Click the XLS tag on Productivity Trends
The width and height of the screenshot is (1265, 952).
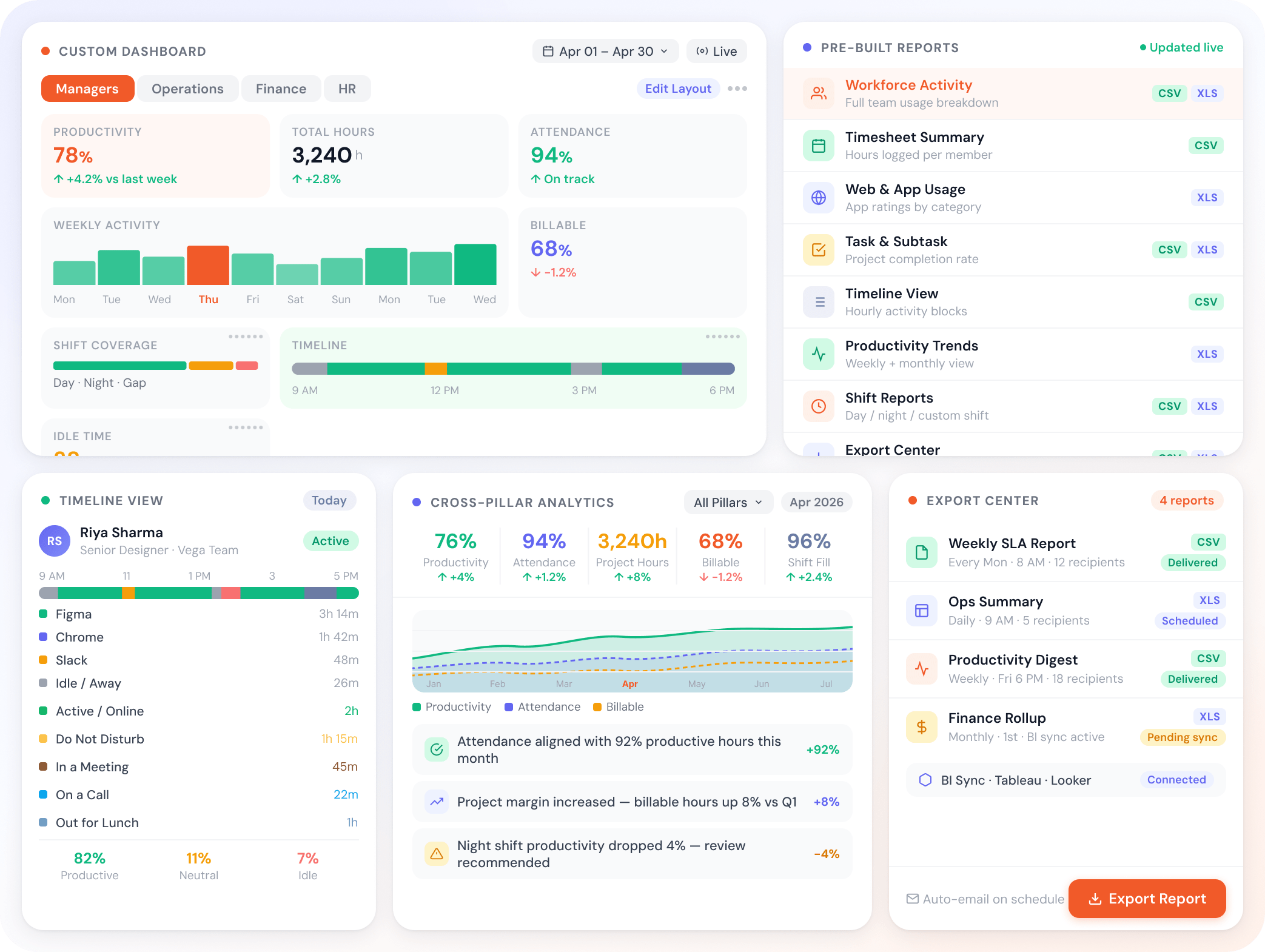(x=1207, y=354)
